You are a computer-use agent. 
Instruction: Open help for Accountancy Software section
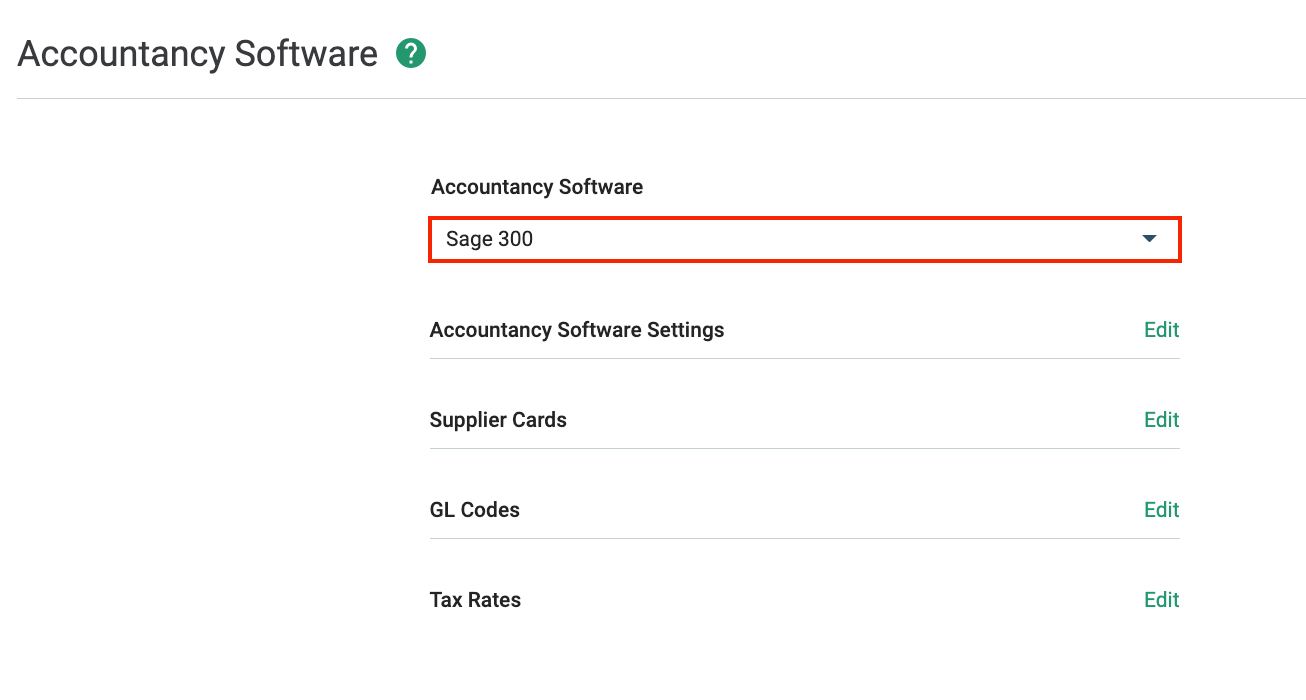pos(410,52)
